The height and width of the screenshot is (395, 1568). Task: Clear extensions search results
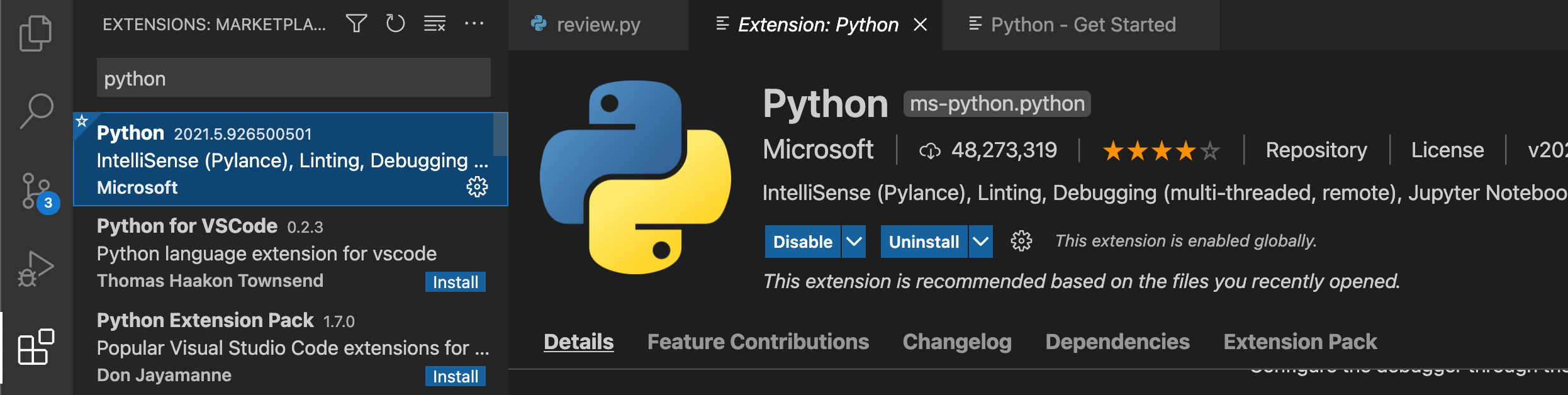[x=435, y=24]
